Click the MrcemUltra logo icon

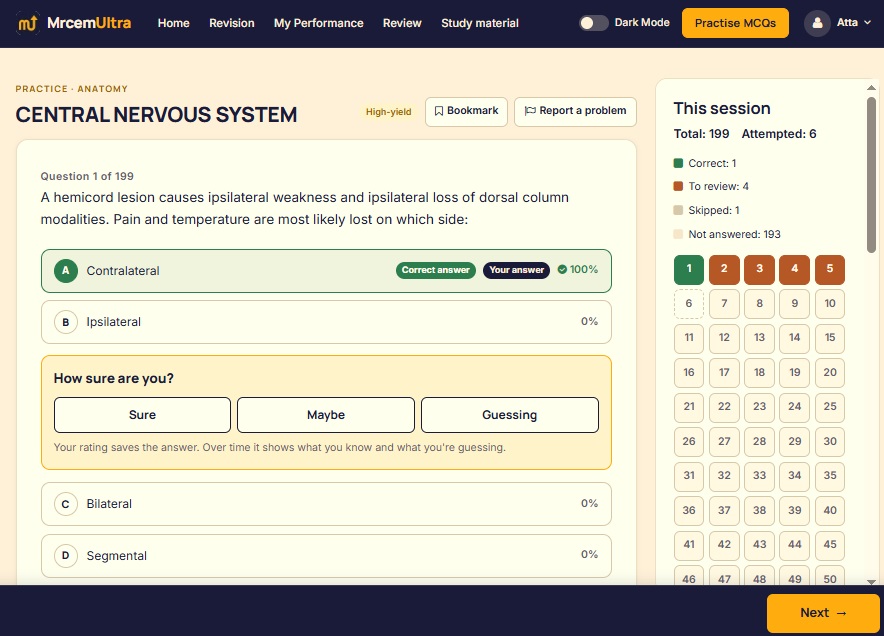click(x=27, y=23)
